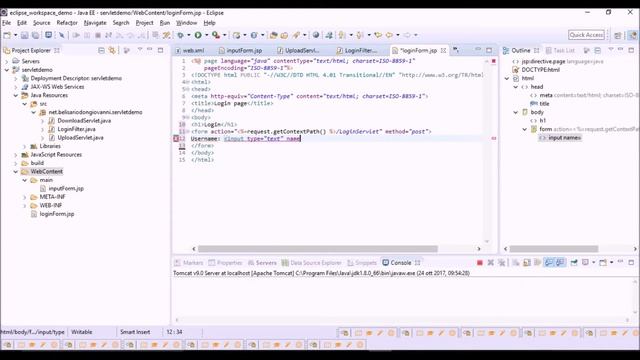Open the Refactor menu
Image resolution: width=640 pixels, height=360 pixels.
(x=67, y=23)
